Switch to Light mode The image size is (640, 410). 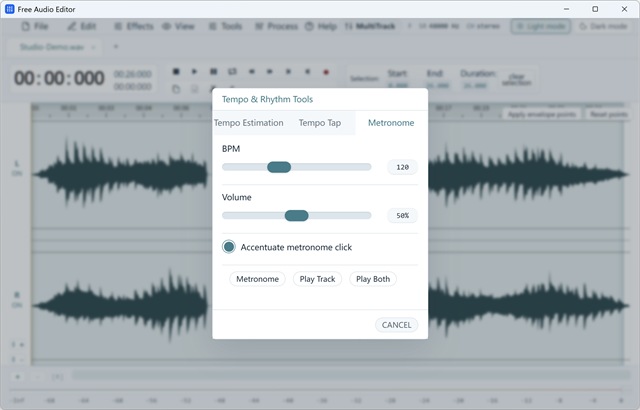pos(540,27)
